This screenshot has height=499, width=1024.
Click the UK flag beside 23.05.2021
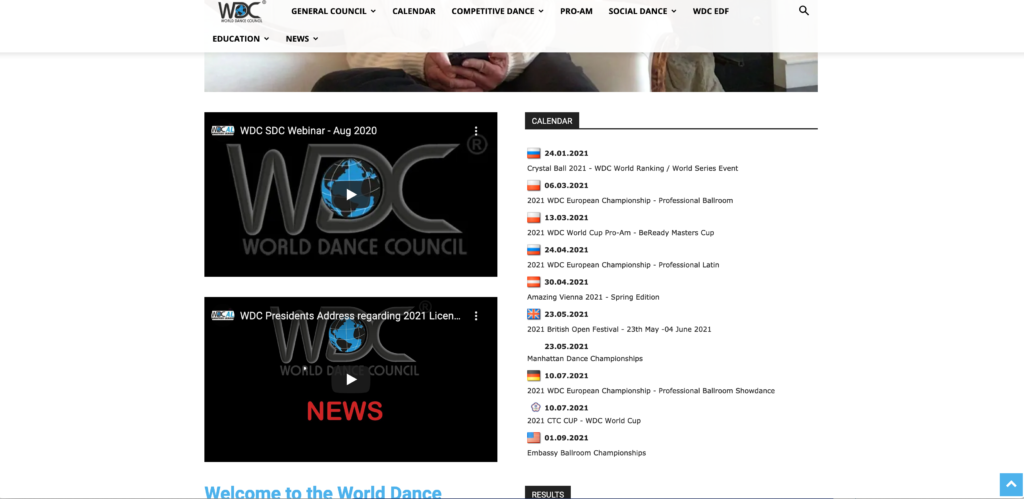(x=534, y=314)
